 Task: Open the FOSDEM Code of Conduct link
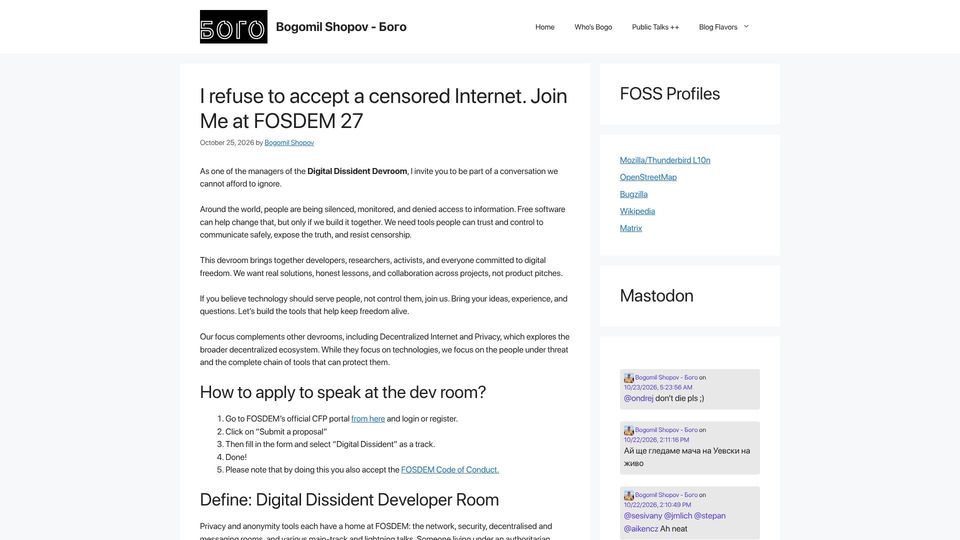point(450,470)
